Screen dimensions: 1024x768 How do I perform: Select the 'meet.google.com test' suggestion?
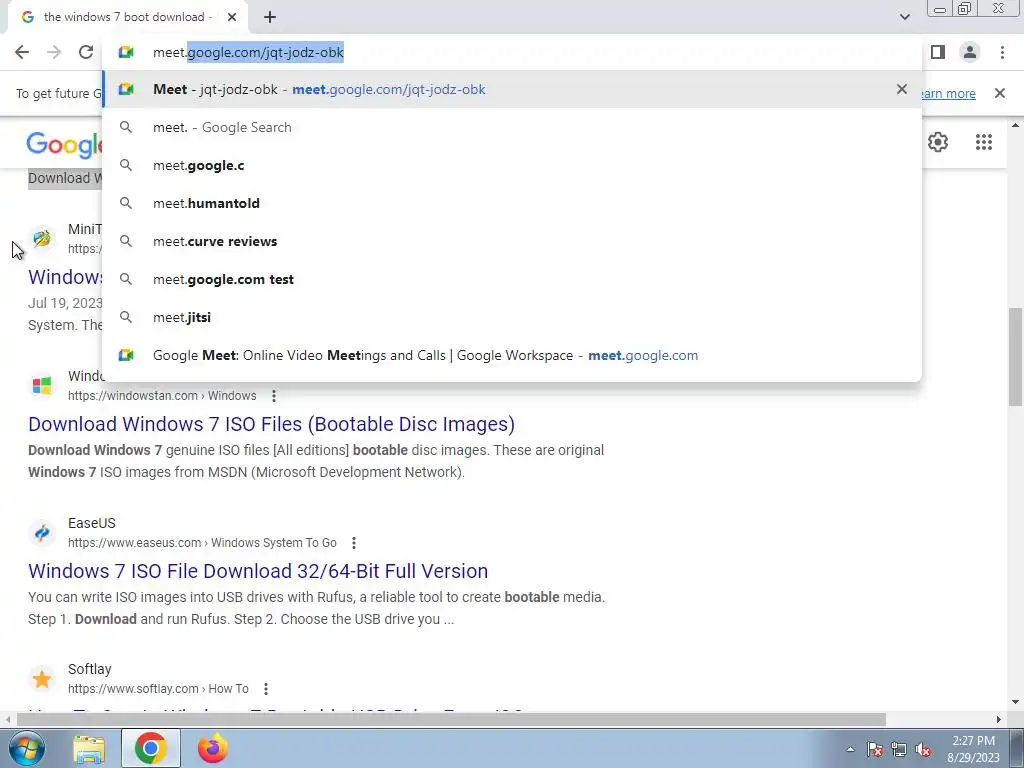tap(512, 279)
